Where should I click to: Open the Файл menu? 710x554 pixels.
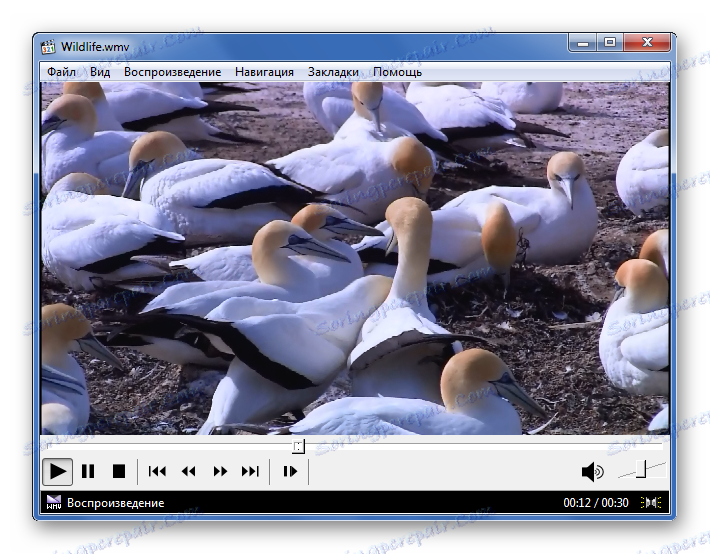coord(61,72)
